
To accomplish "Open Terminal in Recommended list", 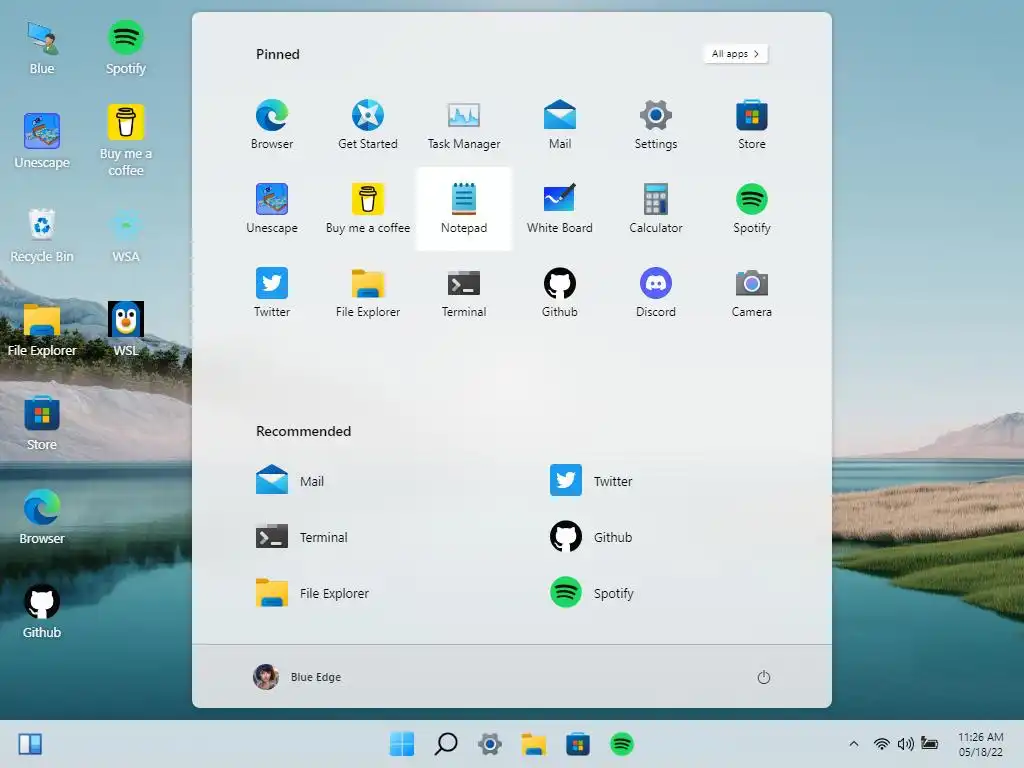I will point(302,537).
